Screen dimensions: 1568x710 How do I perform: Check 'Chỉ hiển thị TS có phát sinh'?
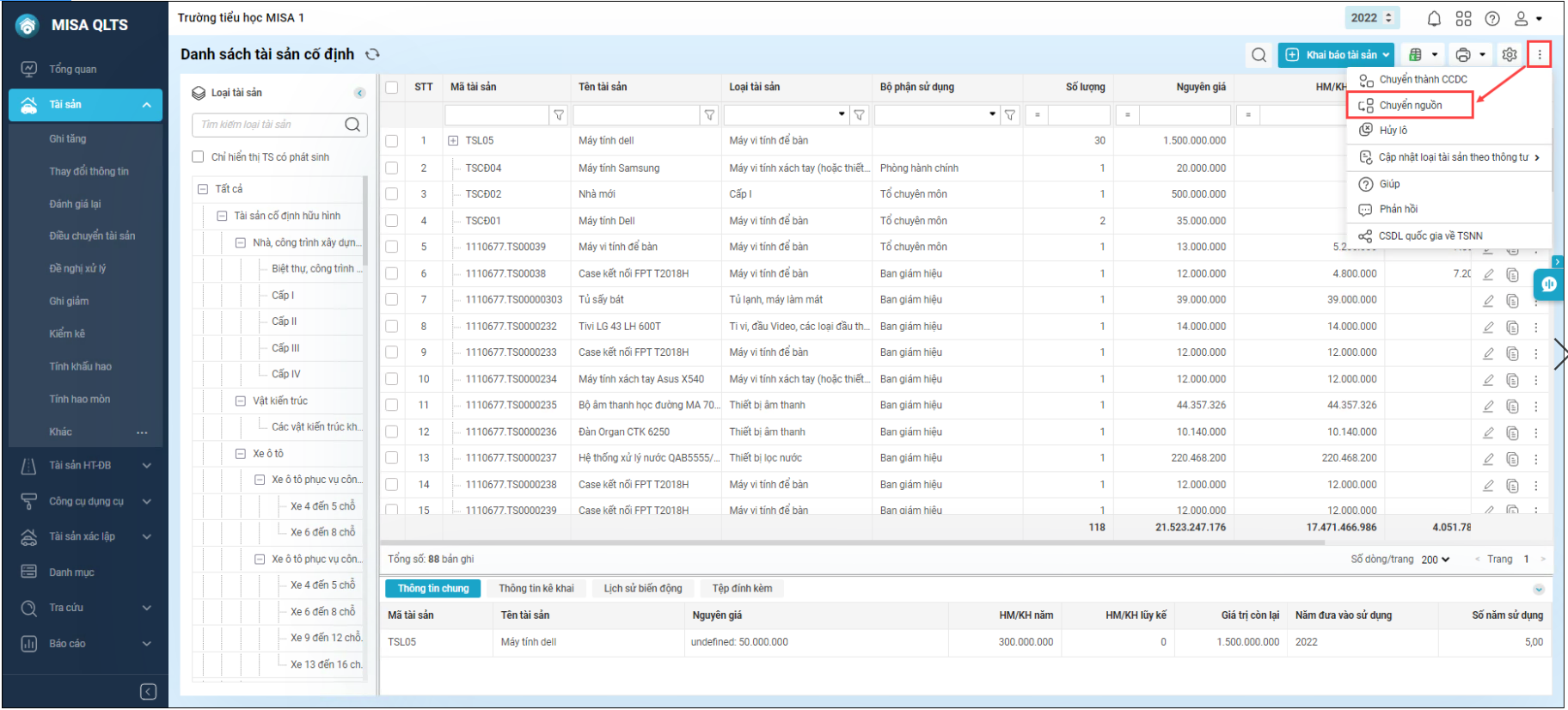click(198, 157)
